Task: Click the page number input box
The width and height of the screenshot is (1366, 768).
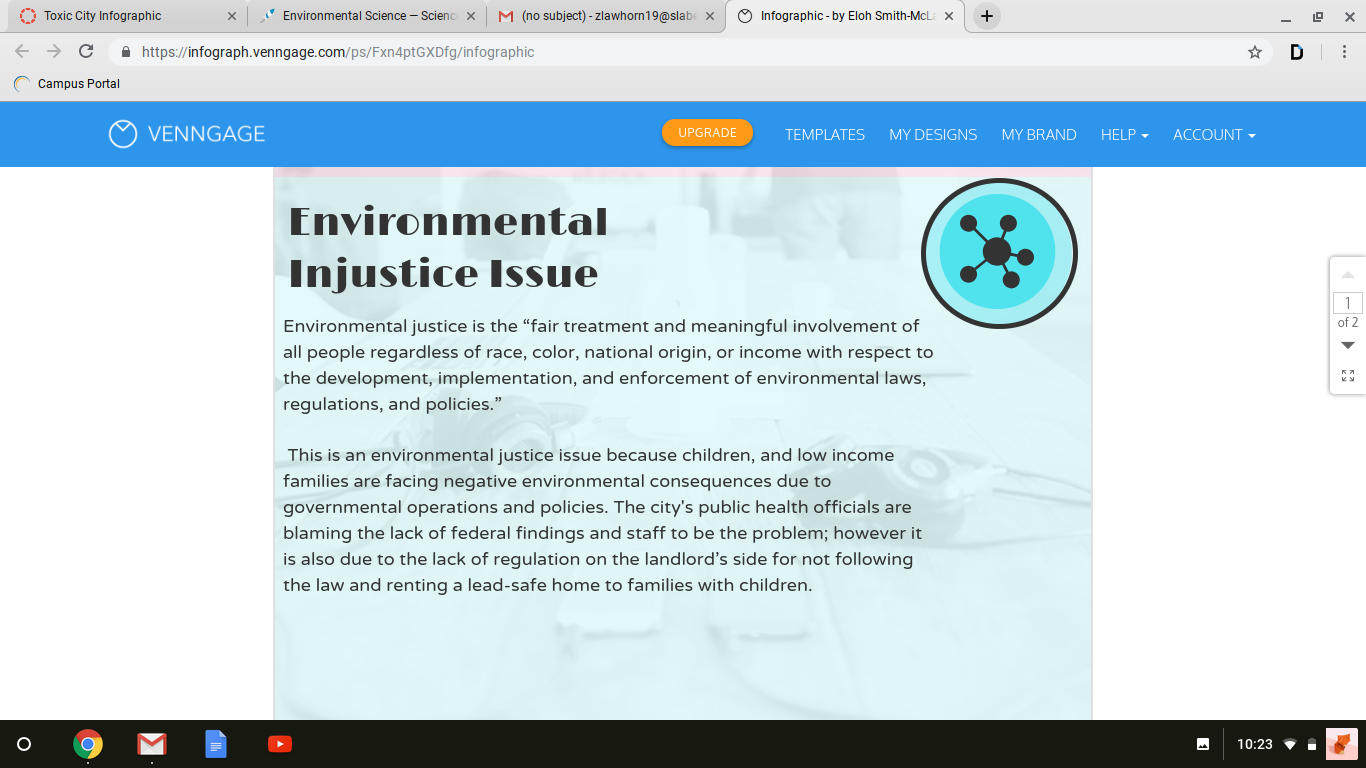Action: click(1347, 303)
